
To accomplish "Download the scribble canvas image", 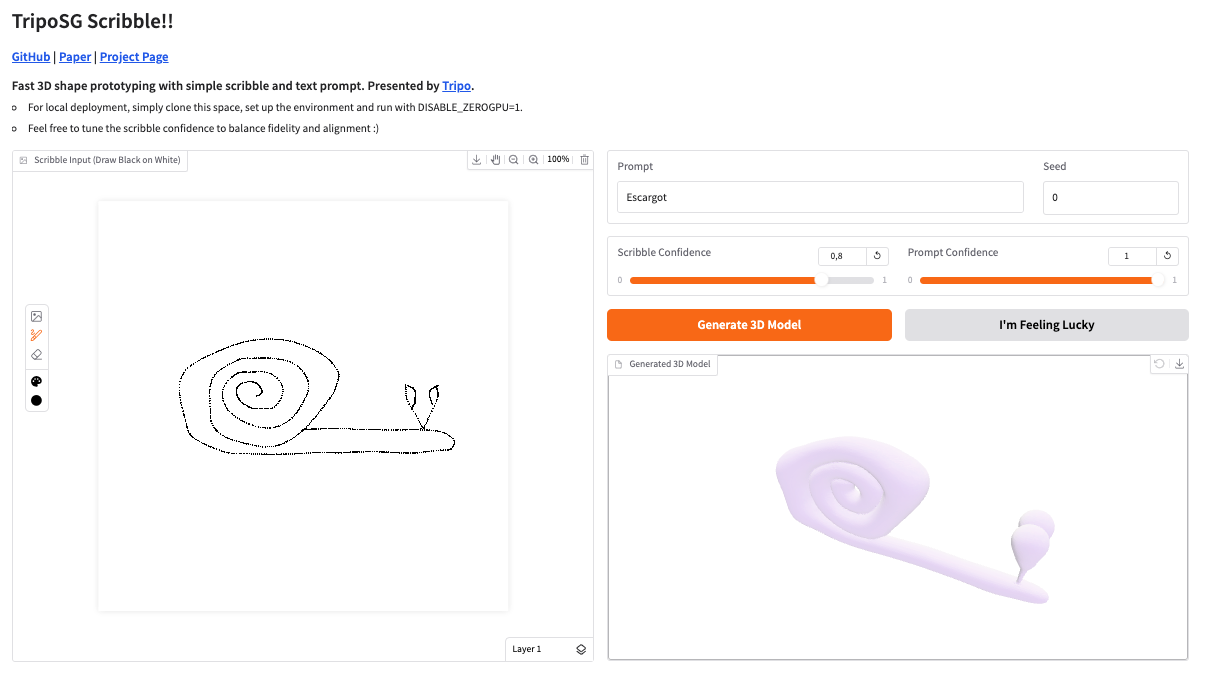I will (x=477, y=160).
